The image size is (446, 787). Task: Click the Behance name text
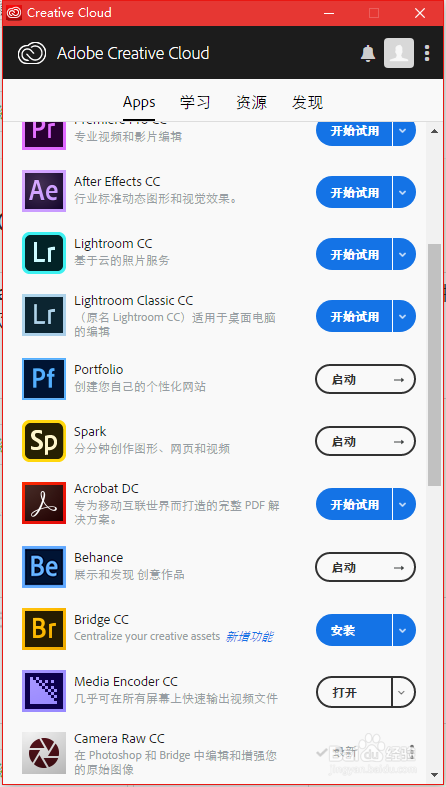coord(99,558)
